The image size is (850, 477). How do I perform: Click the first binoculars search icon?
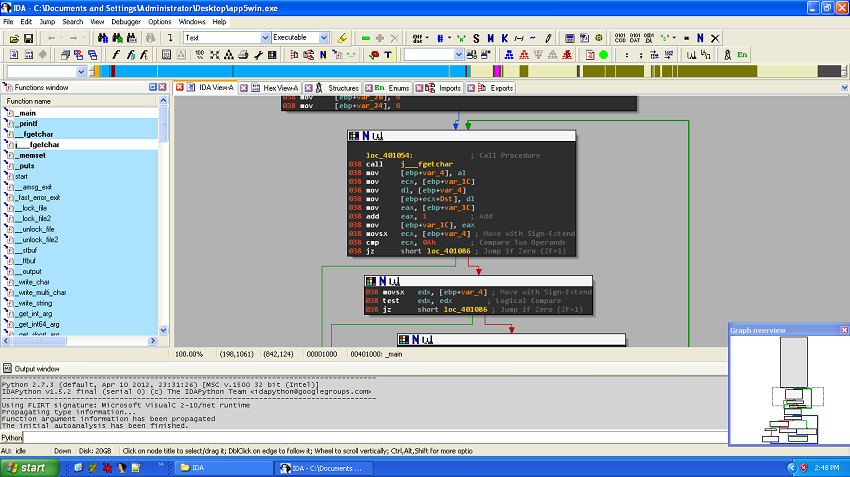102,38
